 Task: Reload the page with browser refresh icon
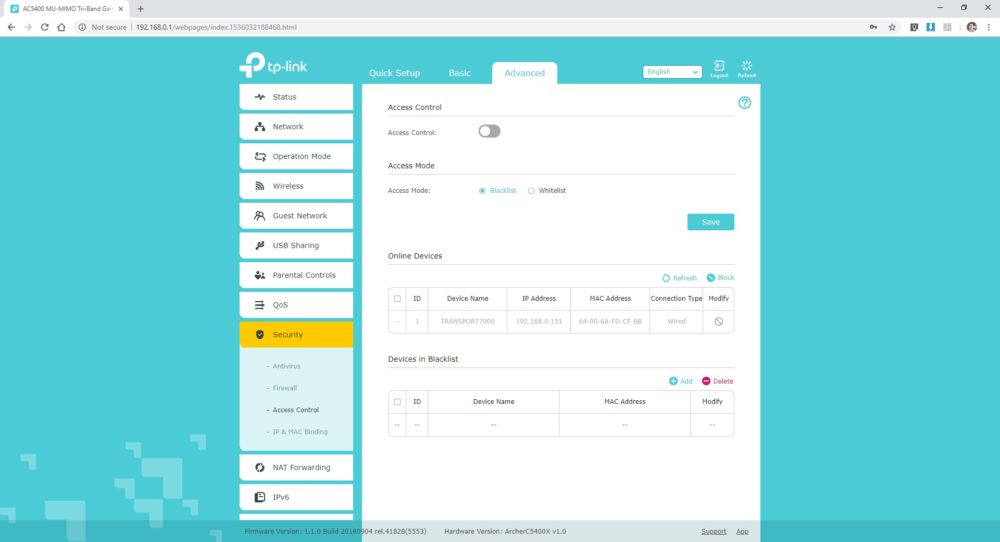[x=45, y=27]
